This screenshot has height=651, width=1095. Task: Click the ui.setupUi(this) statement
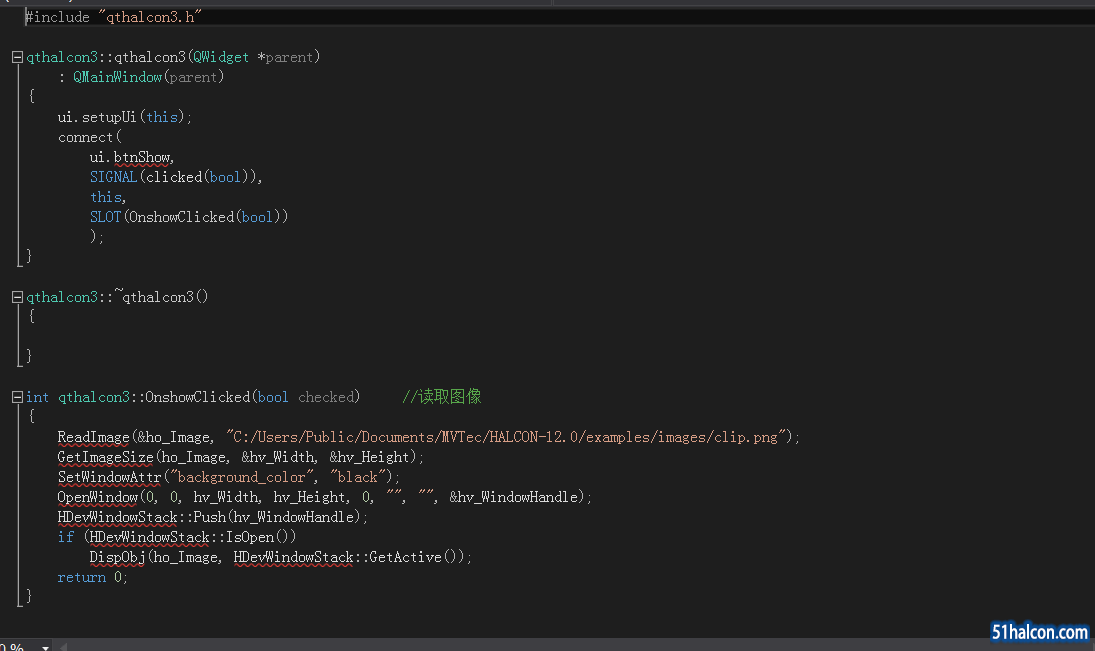coord(124,117)
